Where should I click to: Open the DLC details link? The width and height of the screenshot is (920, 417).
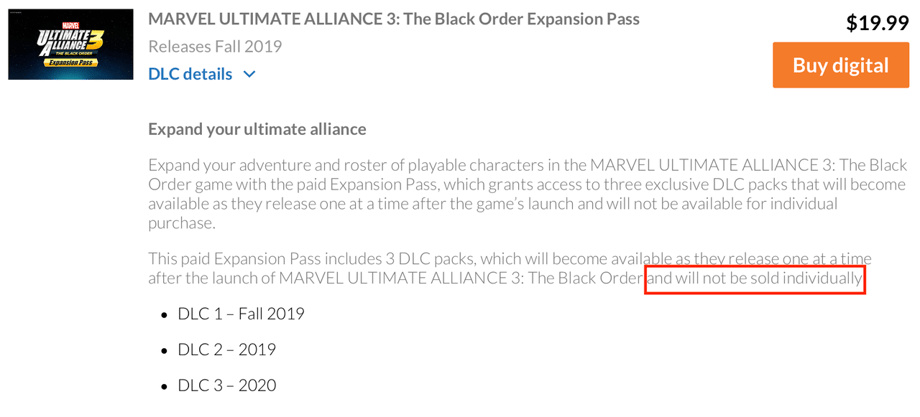pos(190,74)
